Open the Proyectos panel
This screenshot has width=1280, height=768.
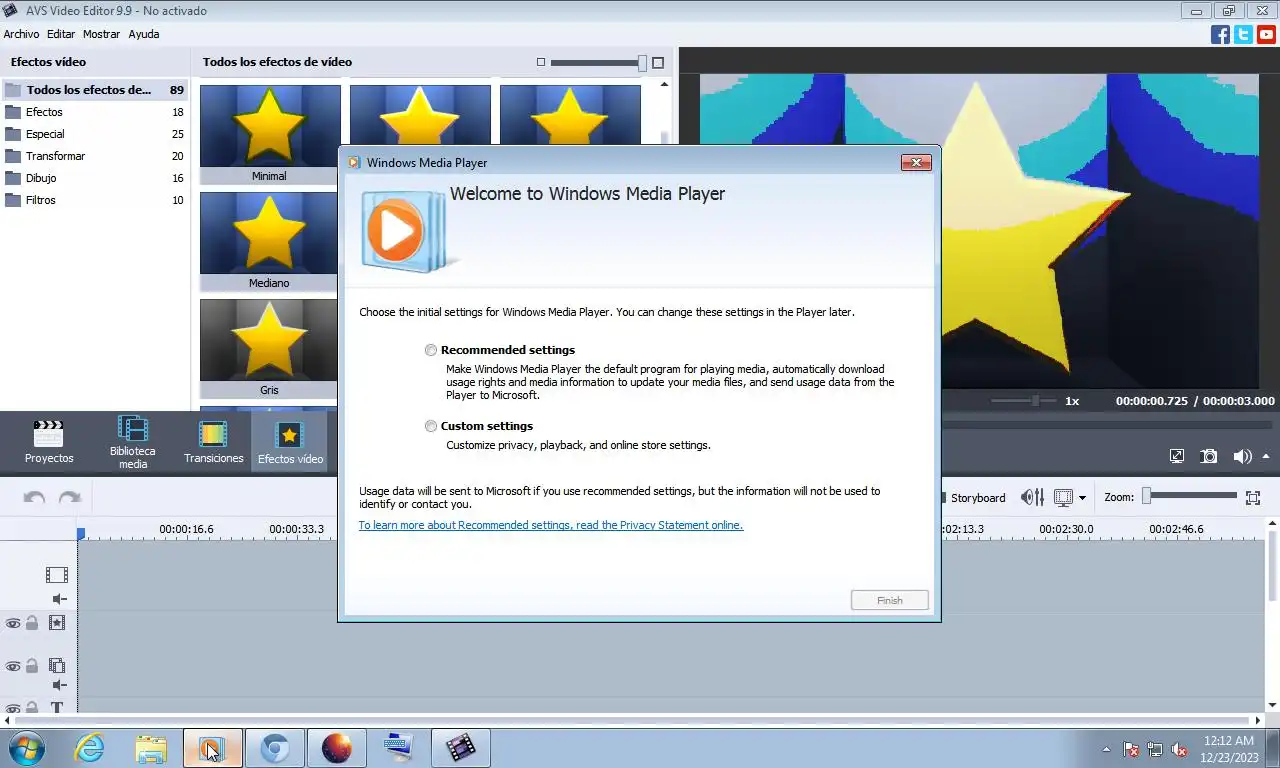pyautogui.click(x=49, y=443)
